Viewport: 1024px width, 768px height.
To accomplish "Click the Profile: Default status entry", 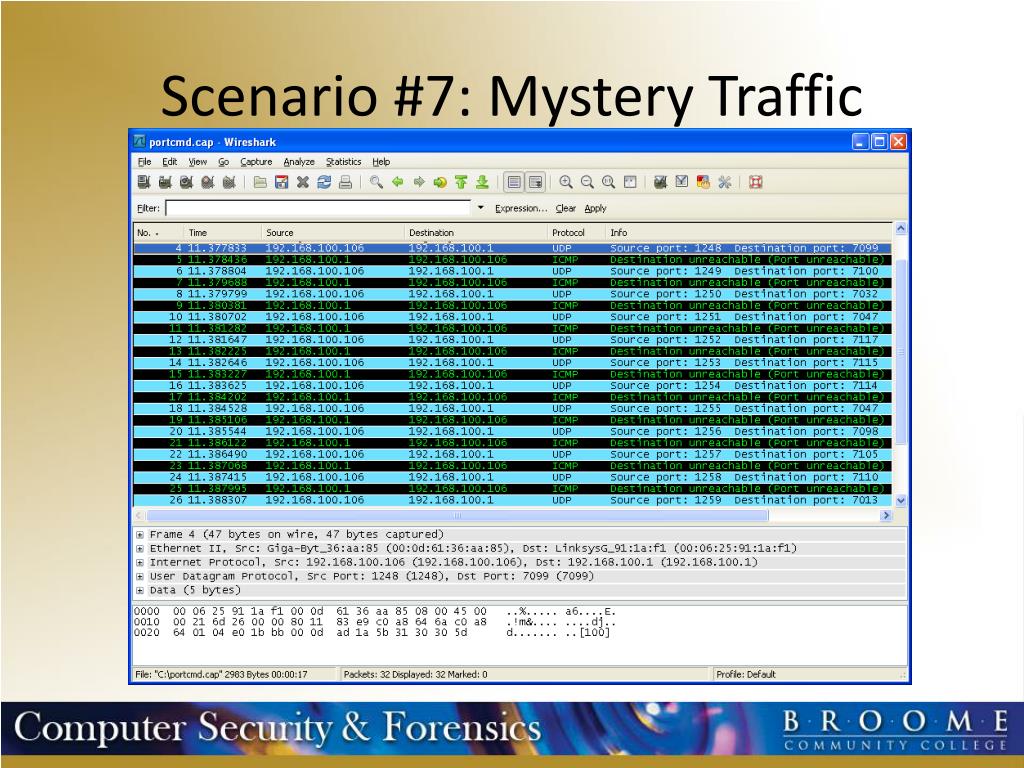I will click(746, 675).
